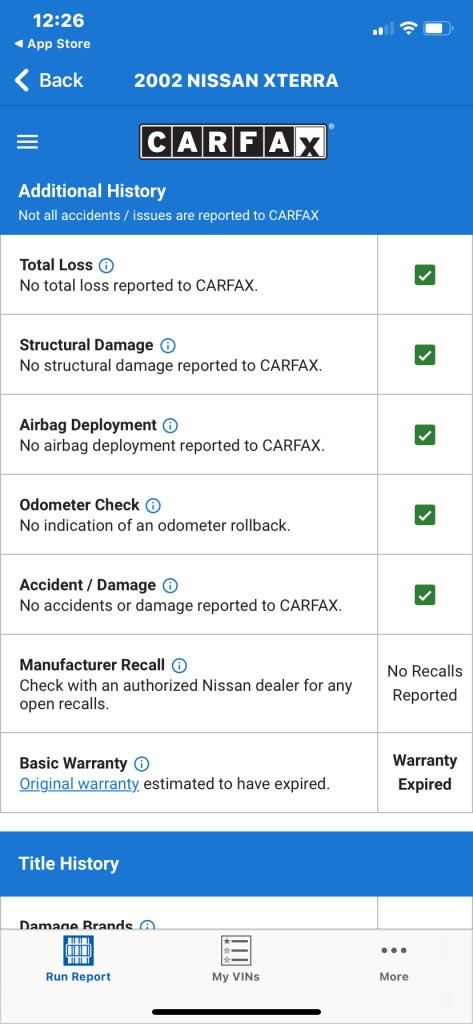Open the hamburger menu icon
473x1024 pixels.
(27, 142)
